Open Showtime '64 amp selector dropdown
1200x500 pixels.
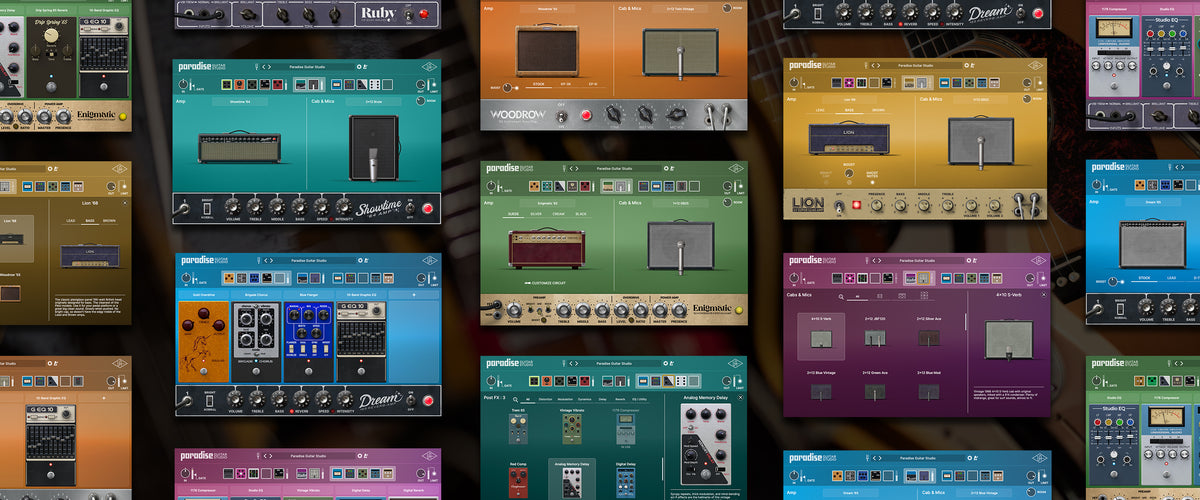(240, 101)
